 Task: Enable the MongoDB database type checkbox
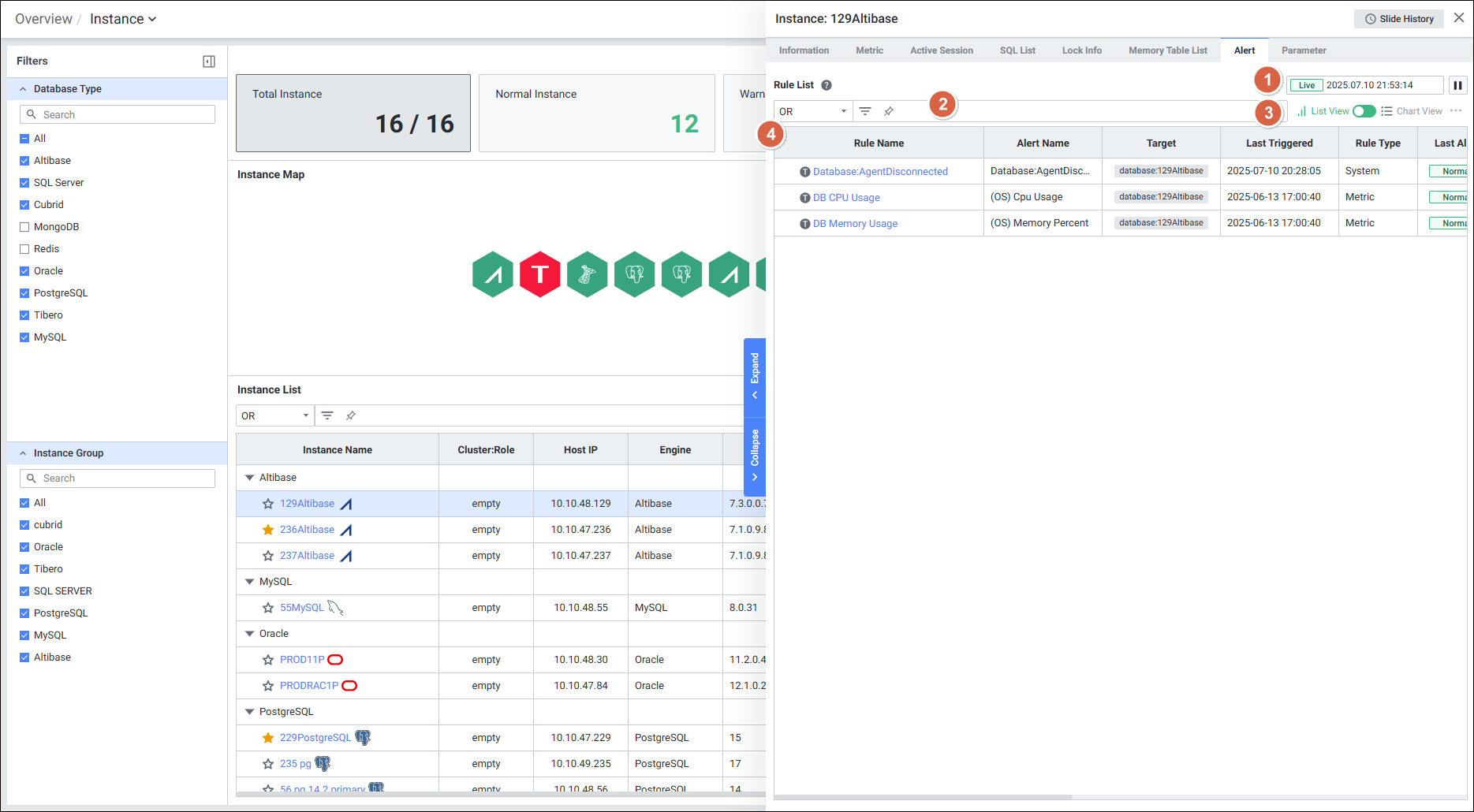click(x=24, y=227)
